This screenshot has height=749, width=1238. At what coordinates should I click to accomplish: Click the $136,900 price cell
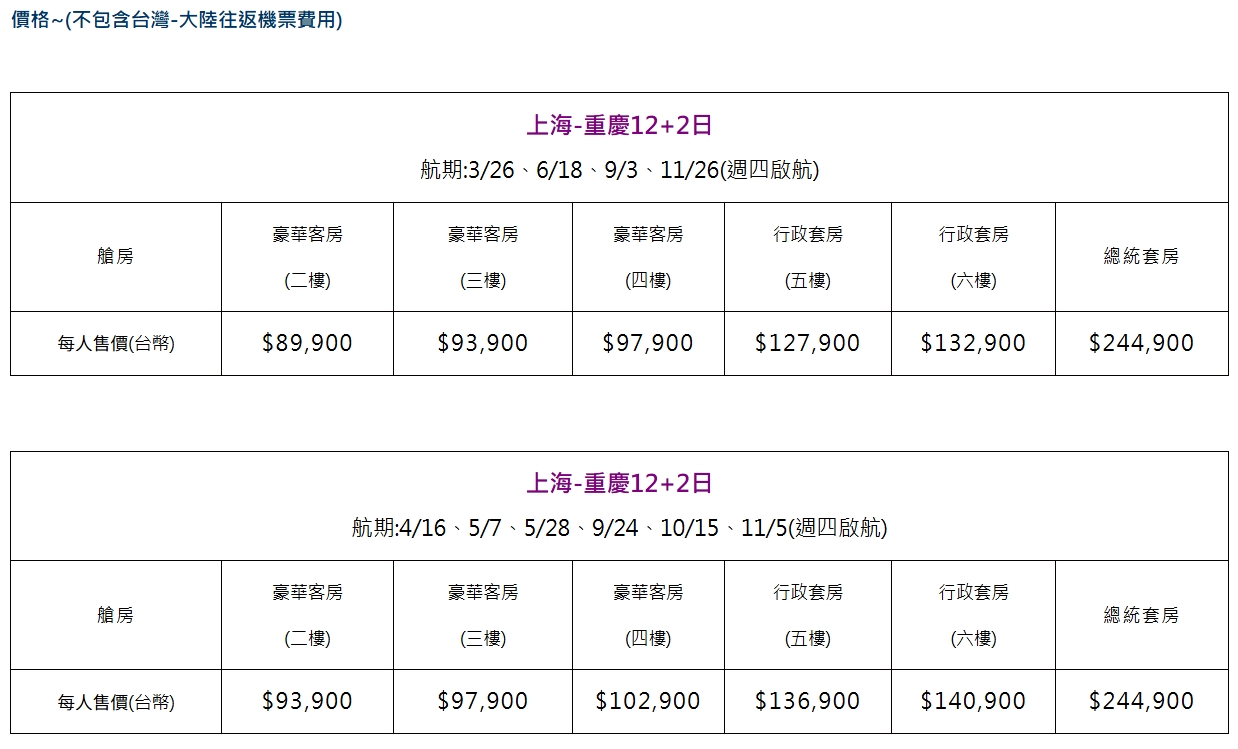(x=807, y=701)
